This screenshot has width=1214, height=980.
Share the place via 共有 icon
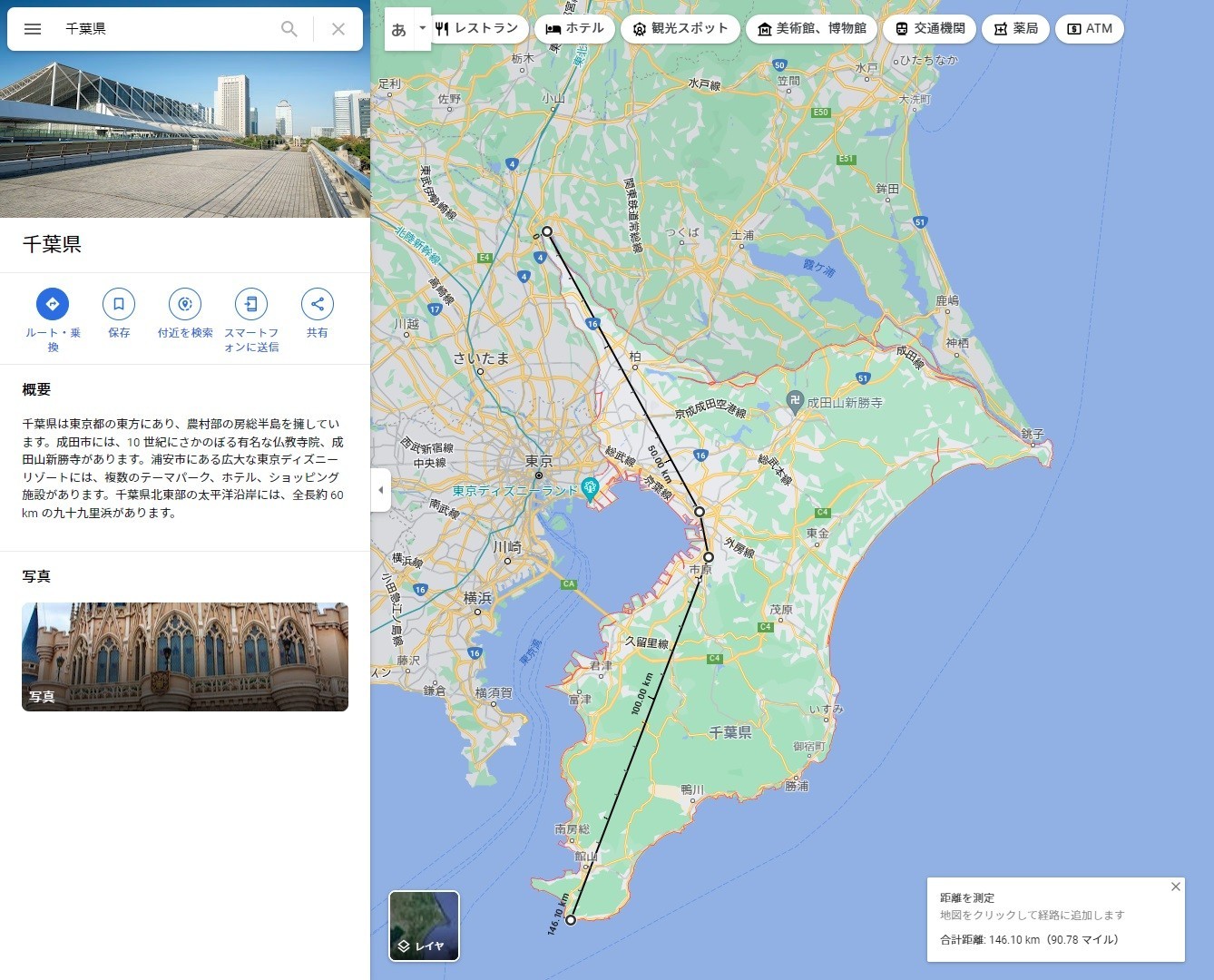(317, 304)
